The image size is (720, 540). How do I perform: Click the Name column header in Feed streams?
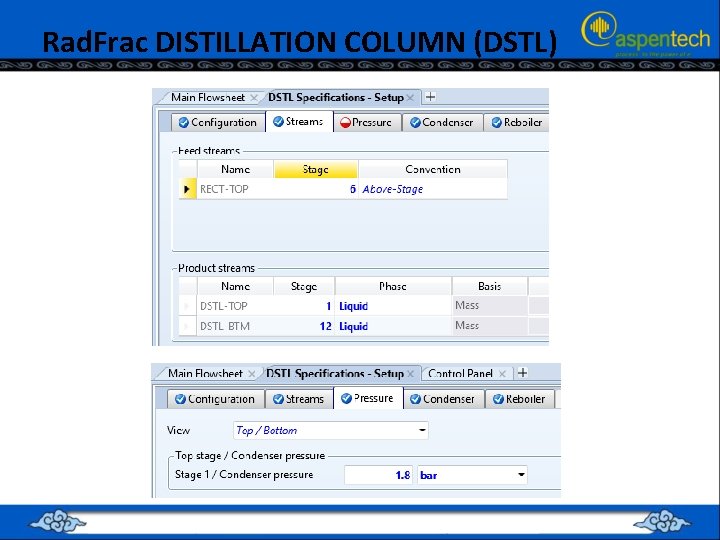click(235, 169)
